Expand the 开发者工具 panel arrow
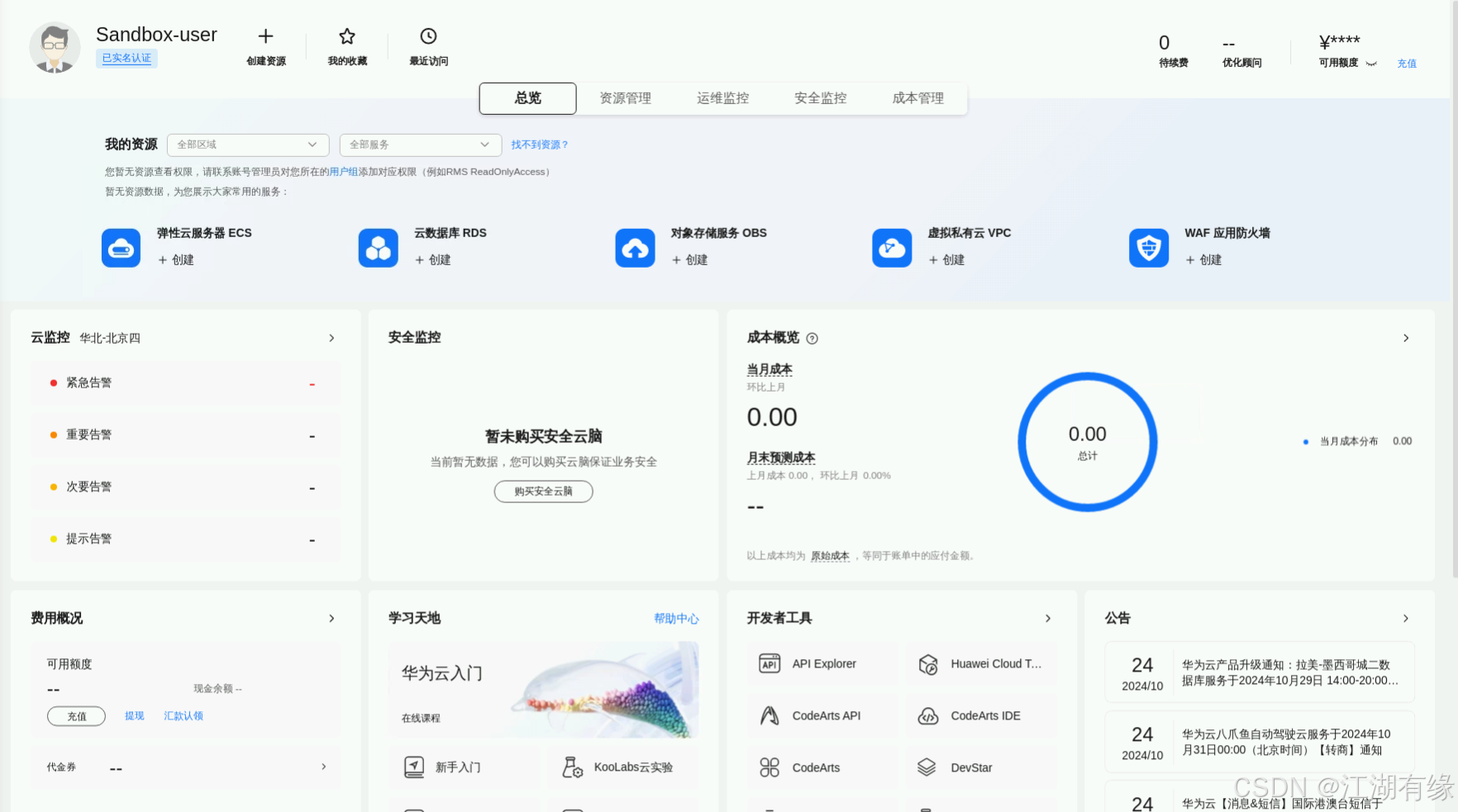This screenshot has width=1458, height=812. (x=1048, y=619)
